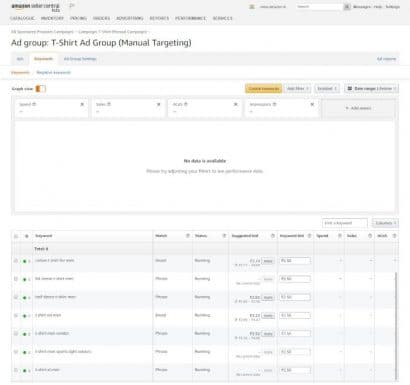Tick the first keyword row checkbox
The width and height of the screenshot is (410, 385).
click(x=16, y=261)
